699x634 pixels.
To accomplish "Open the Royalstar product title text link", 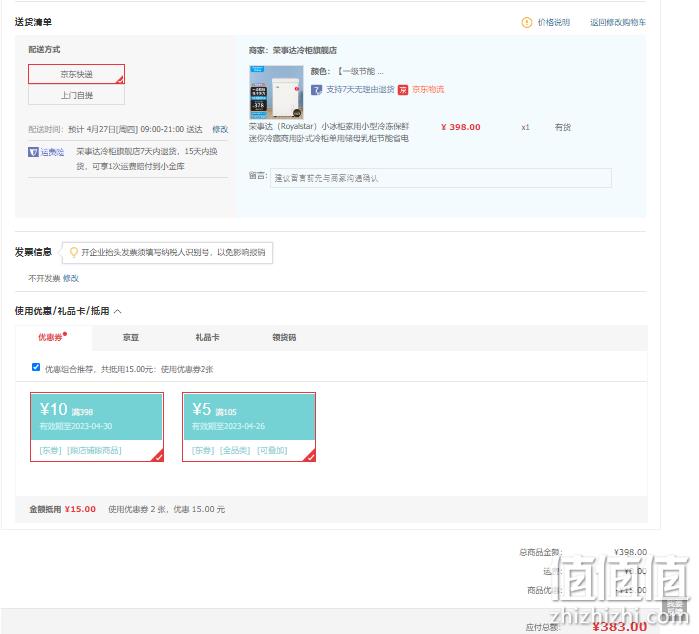I will point(329,132).
